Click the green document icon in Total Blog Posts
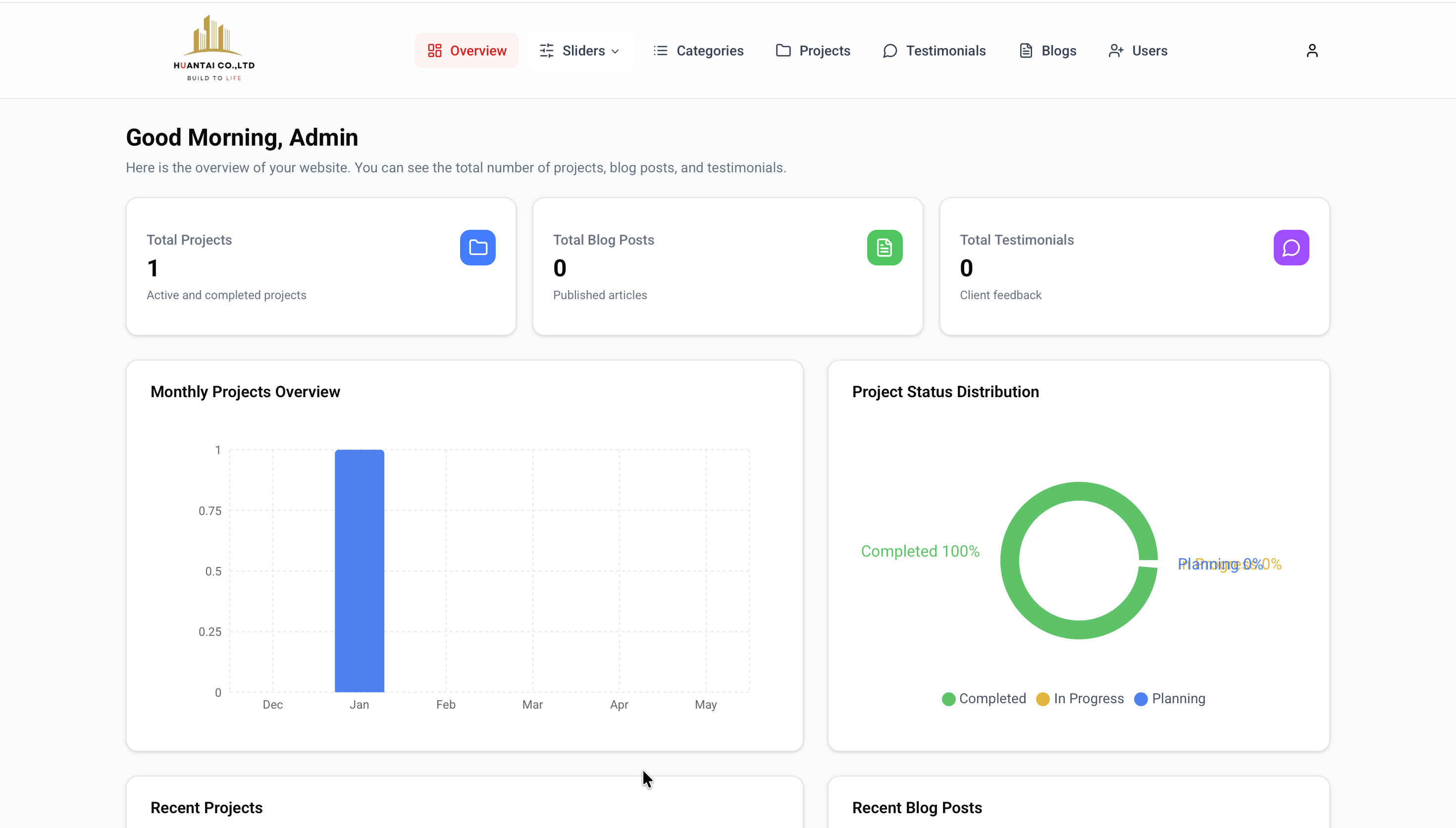This screenshot has height=828, width=1456. 884,248
